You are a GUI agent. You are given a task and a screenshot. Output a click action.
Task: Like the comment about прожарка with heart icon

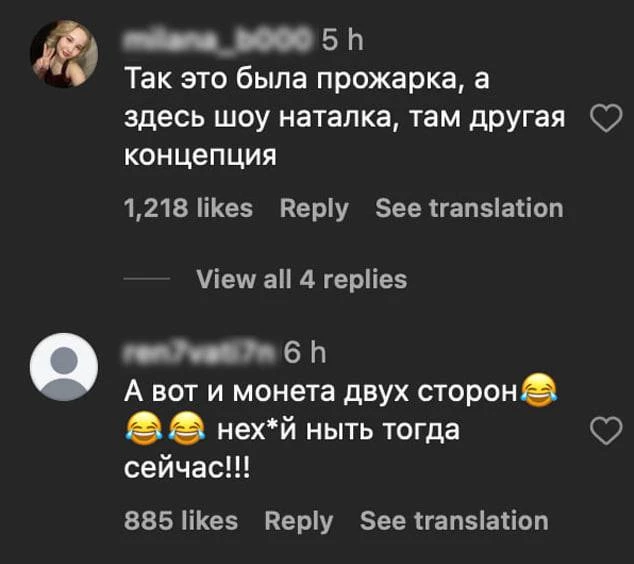(x=606, y=120)
